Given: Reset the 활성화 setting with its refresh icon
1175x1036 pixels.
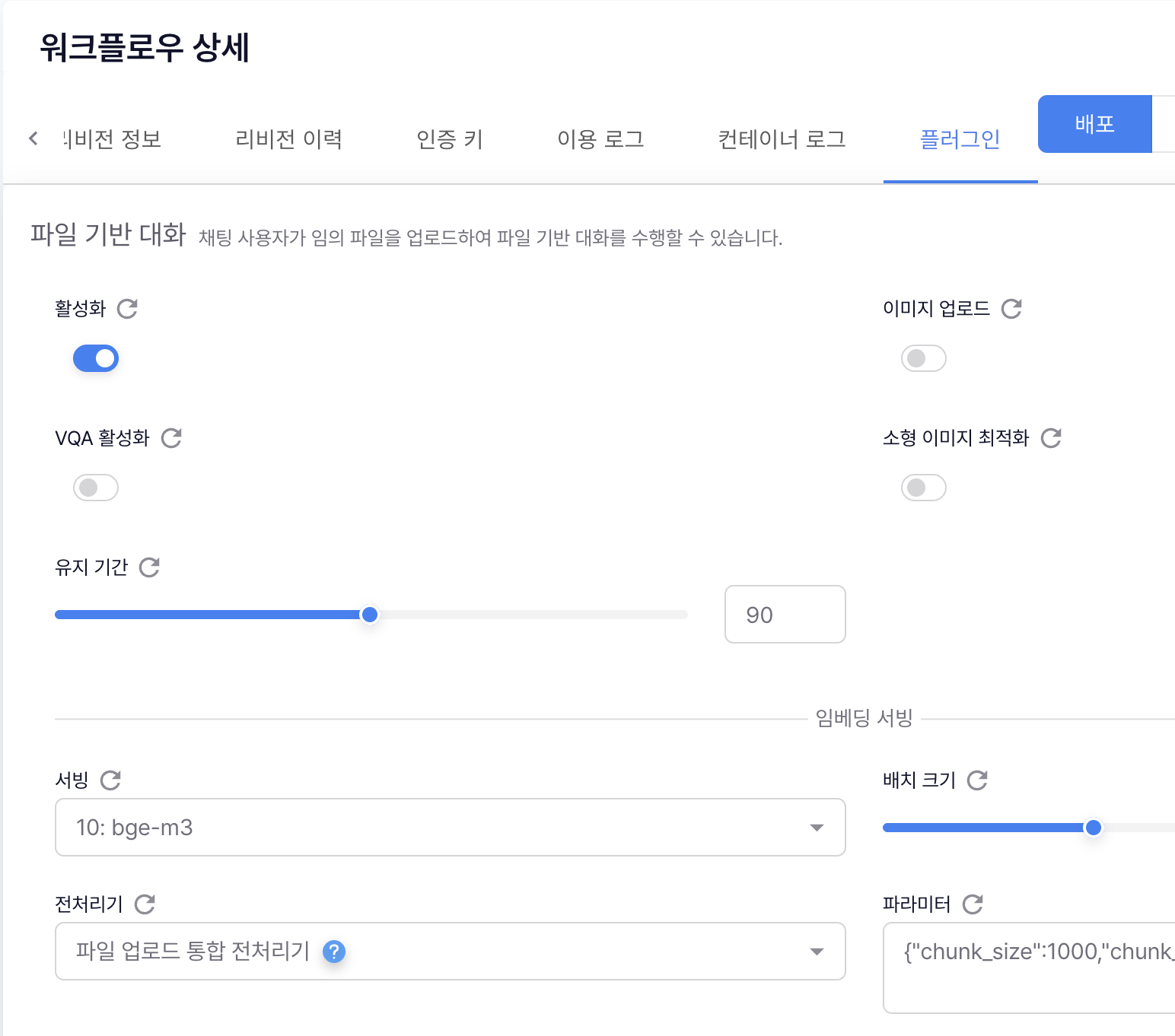Looking at the screenshot, I should coord(127,309).
